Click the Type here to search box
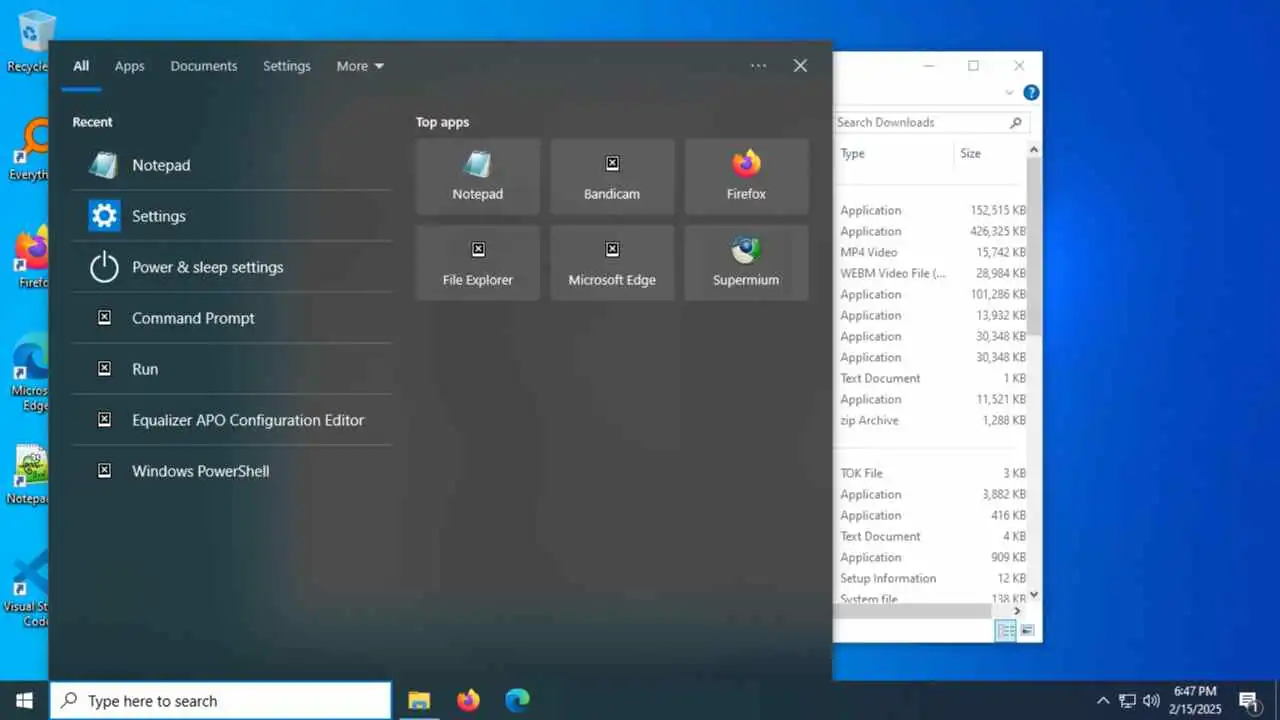The width and height of the screenshot is (1280, 720). click(221, 701)
